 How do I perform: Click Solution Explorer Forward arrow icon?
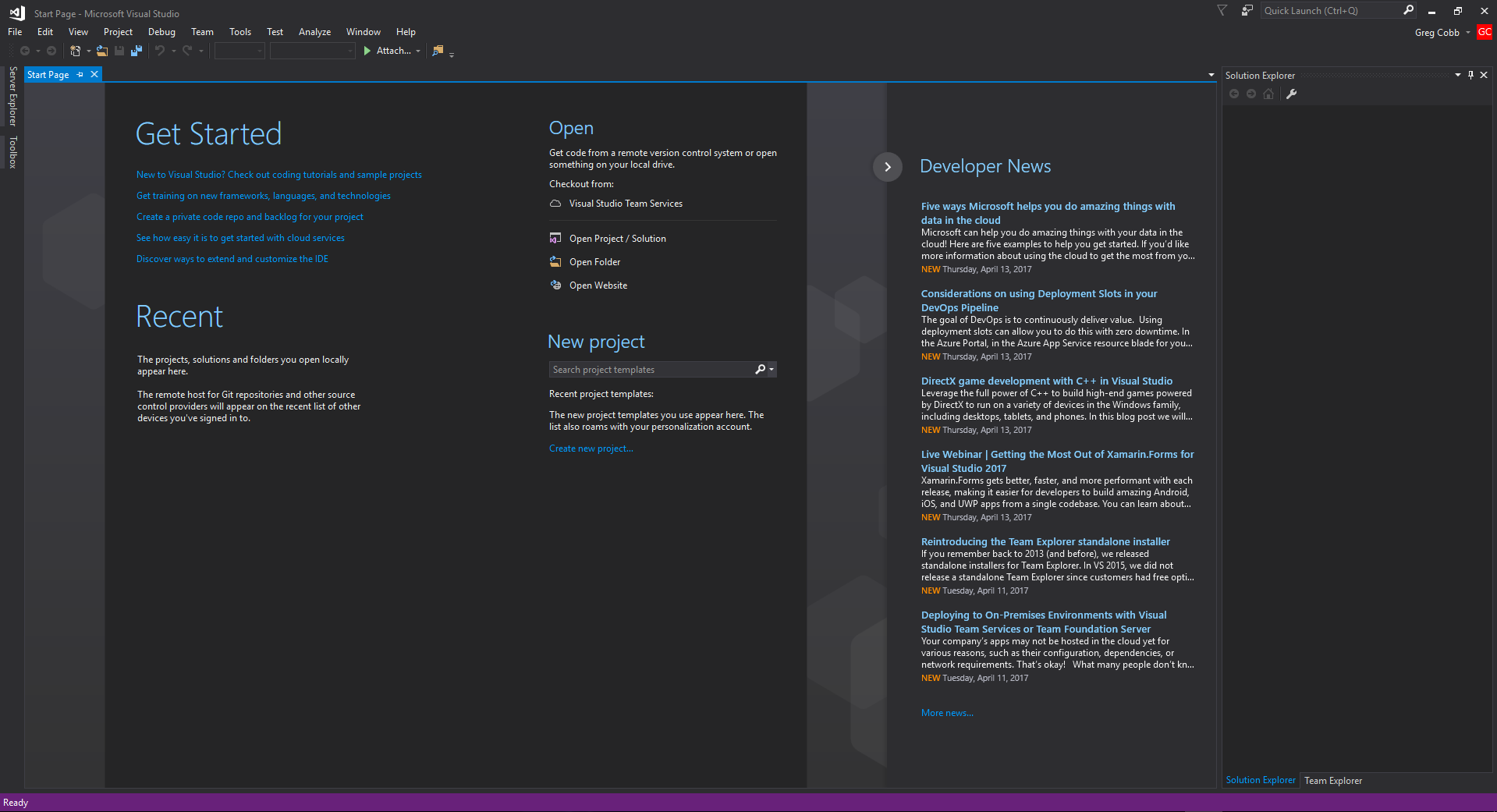(1251, 94)
